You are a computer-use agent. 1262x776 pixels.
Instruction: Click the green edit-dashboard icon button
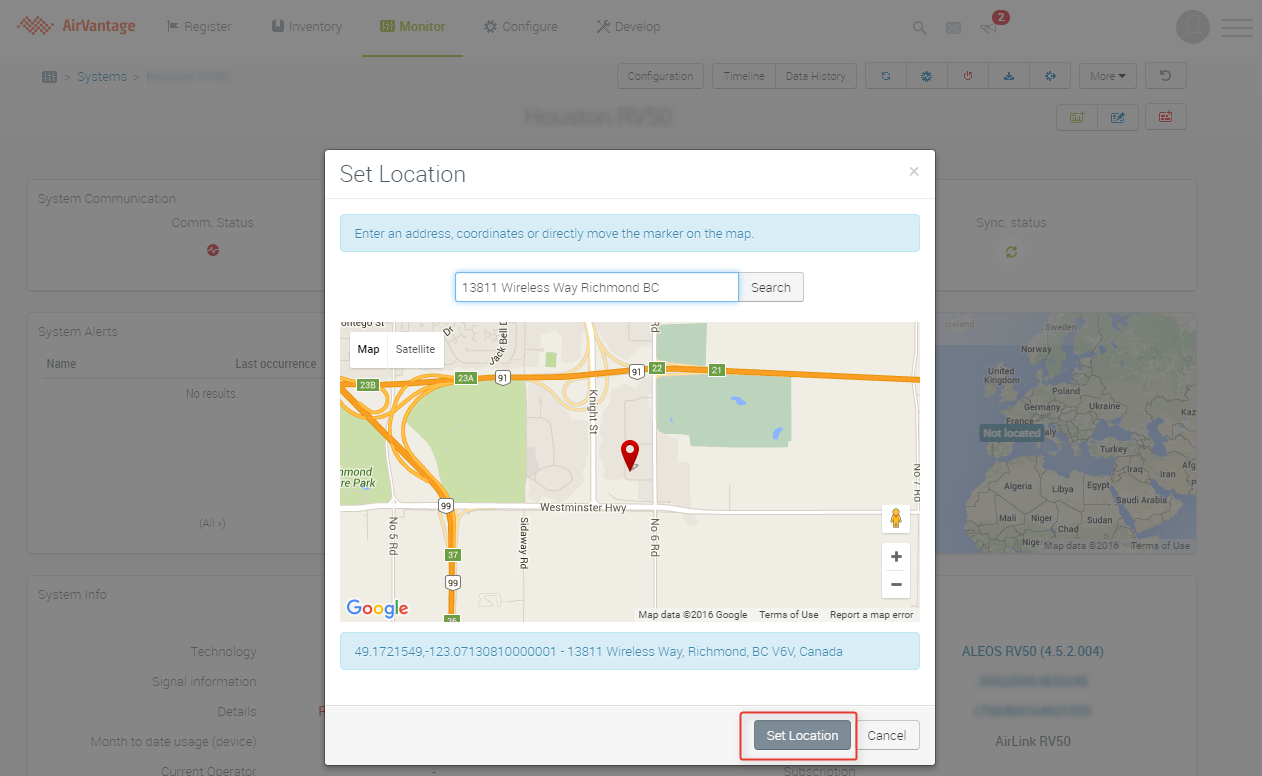click(1077, 117)
